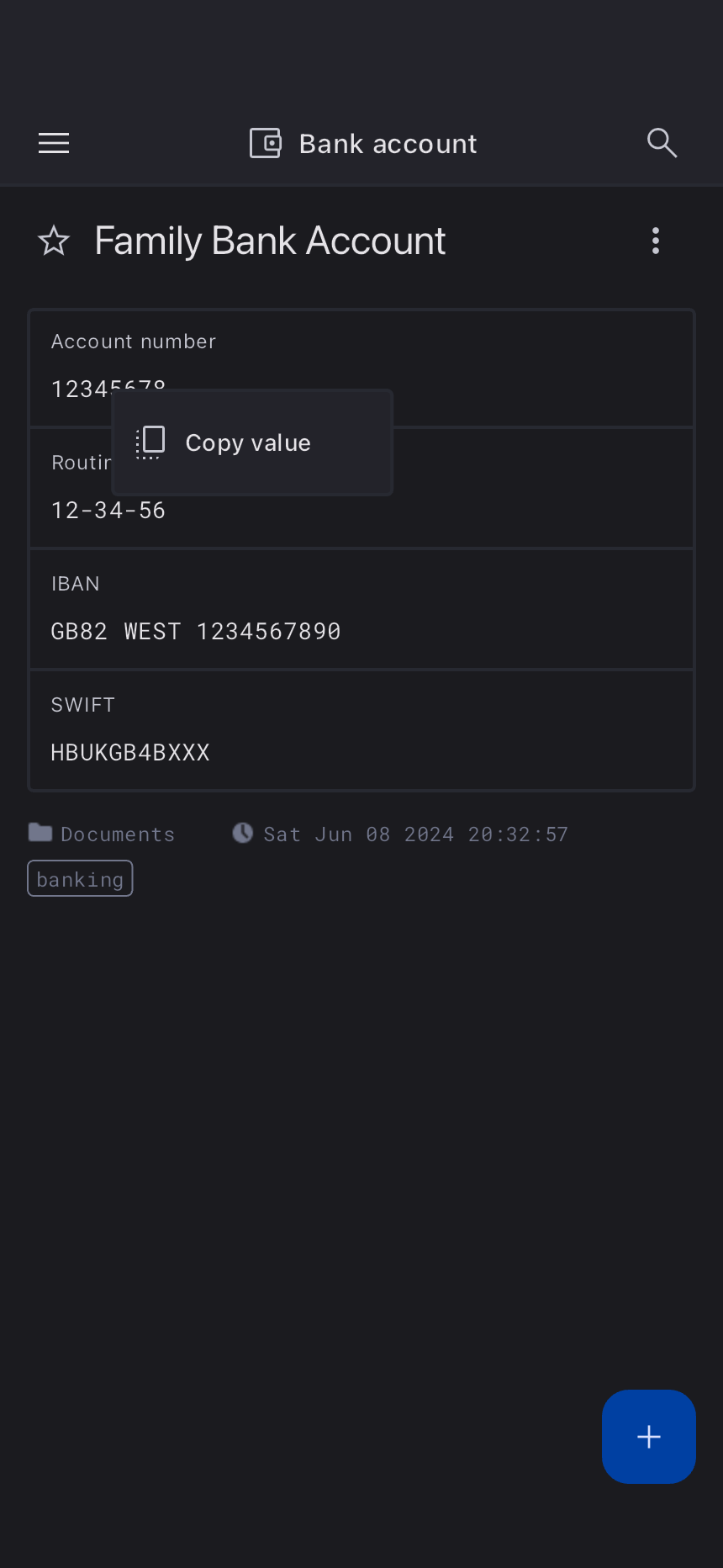Open the three-dot overflow menu
Screen dimensions: 723x1568
click(656, 241)
